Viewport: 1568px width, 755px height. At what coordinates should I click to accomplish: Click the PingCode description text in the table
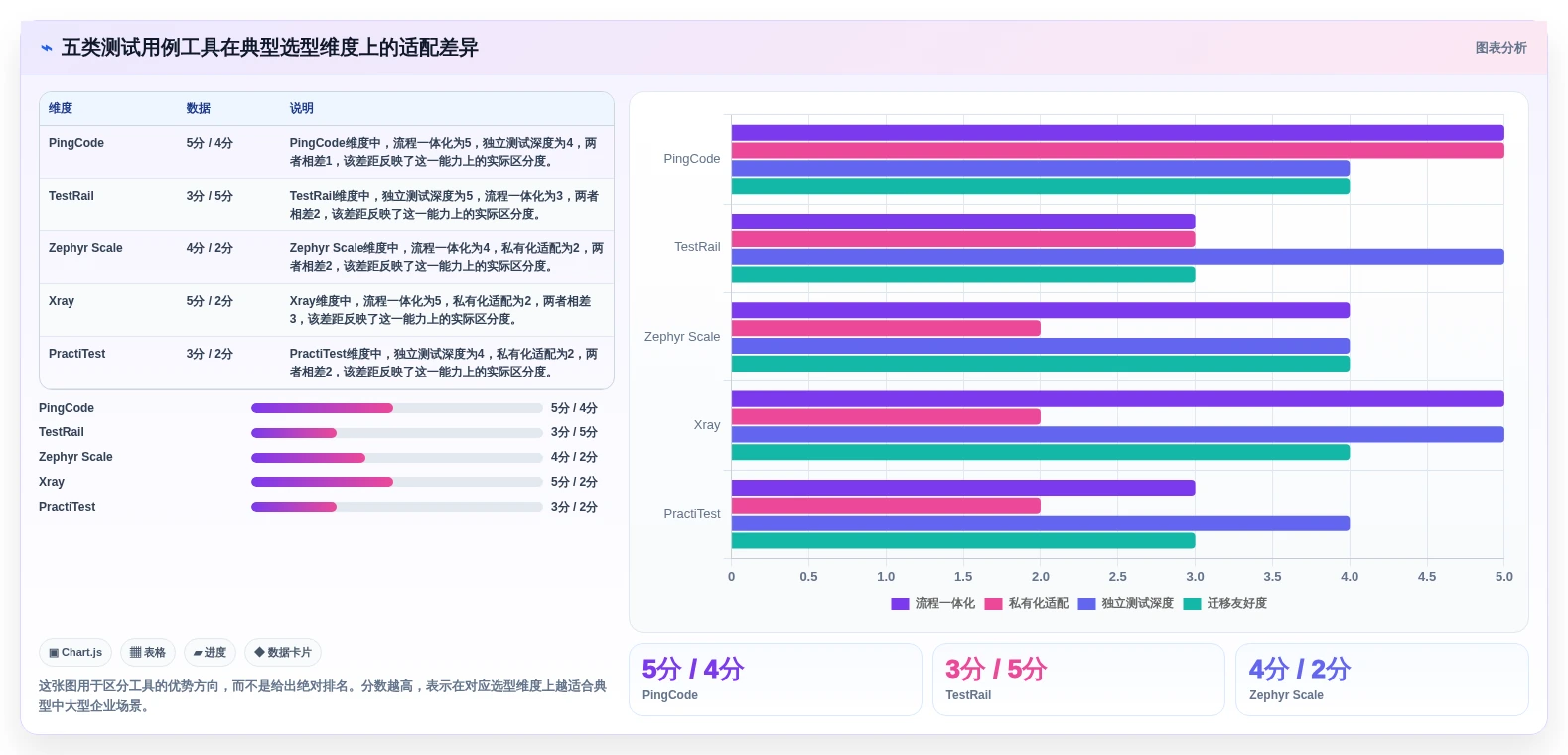click(444, 152)
